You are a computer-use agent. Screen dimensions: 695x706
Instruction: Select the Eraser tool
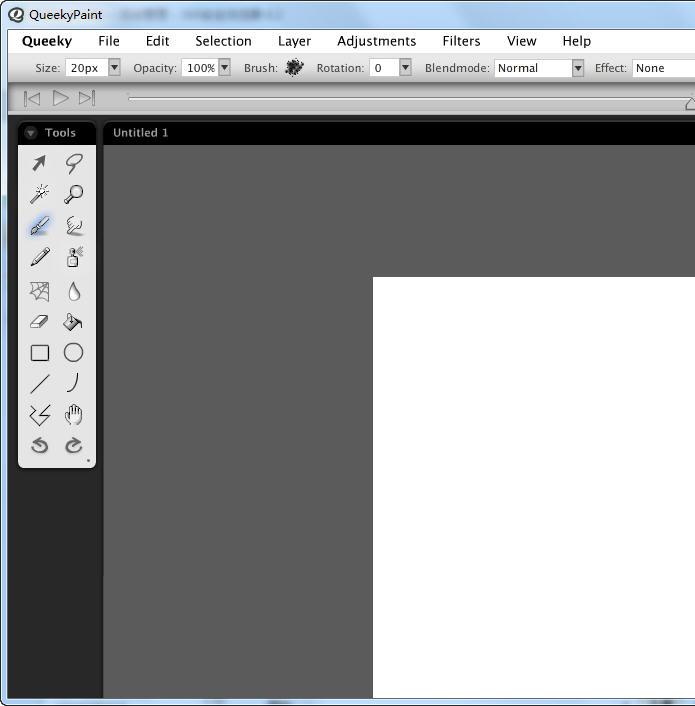pyautogui.click(x=40, y=322)
